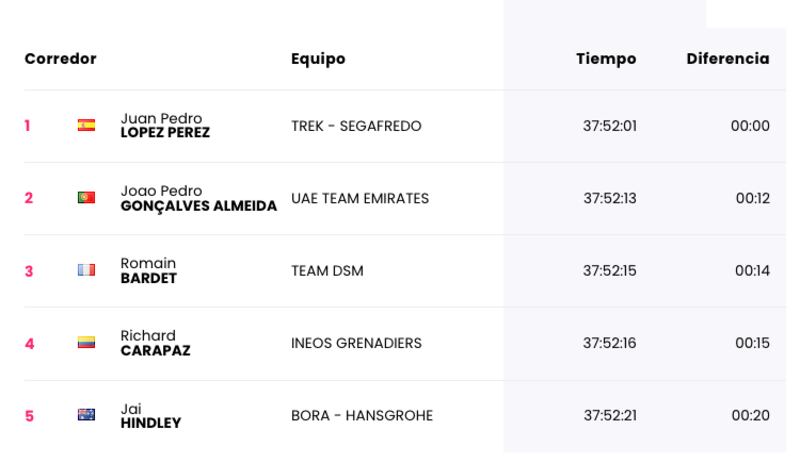
Task: Open Richard Carapaz's rider name
Action: (156, 343)
